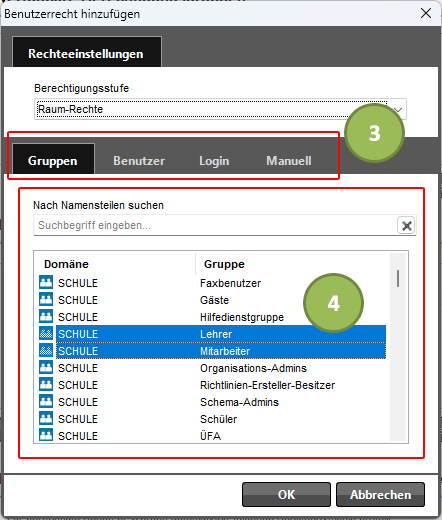
Task: Select the Manuell tab
Action: [289, 161]
